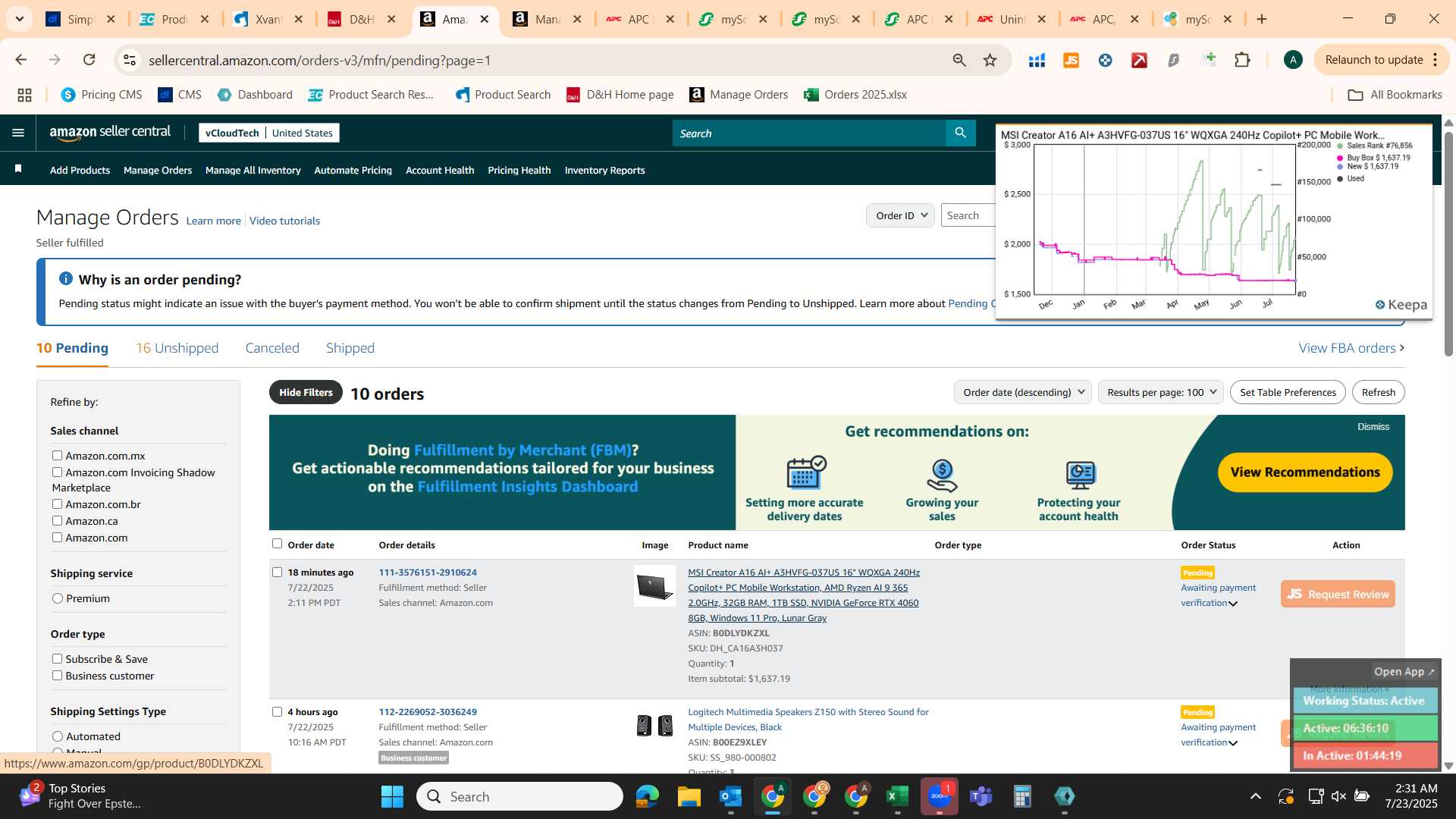Click the Logitech speakers product thumbnail

(654, 725)
